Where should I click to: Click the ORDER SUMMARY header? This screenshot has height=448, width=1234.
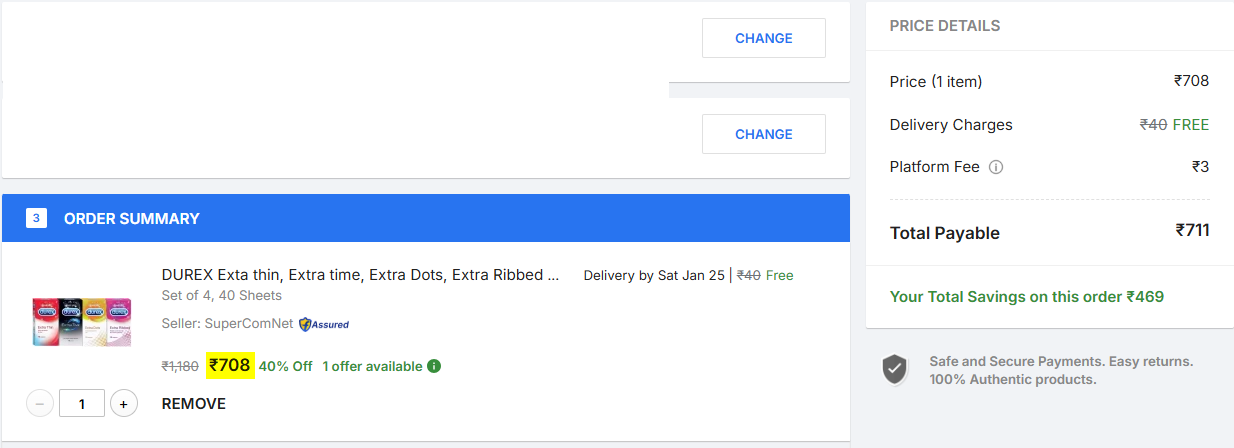[132, 218]
